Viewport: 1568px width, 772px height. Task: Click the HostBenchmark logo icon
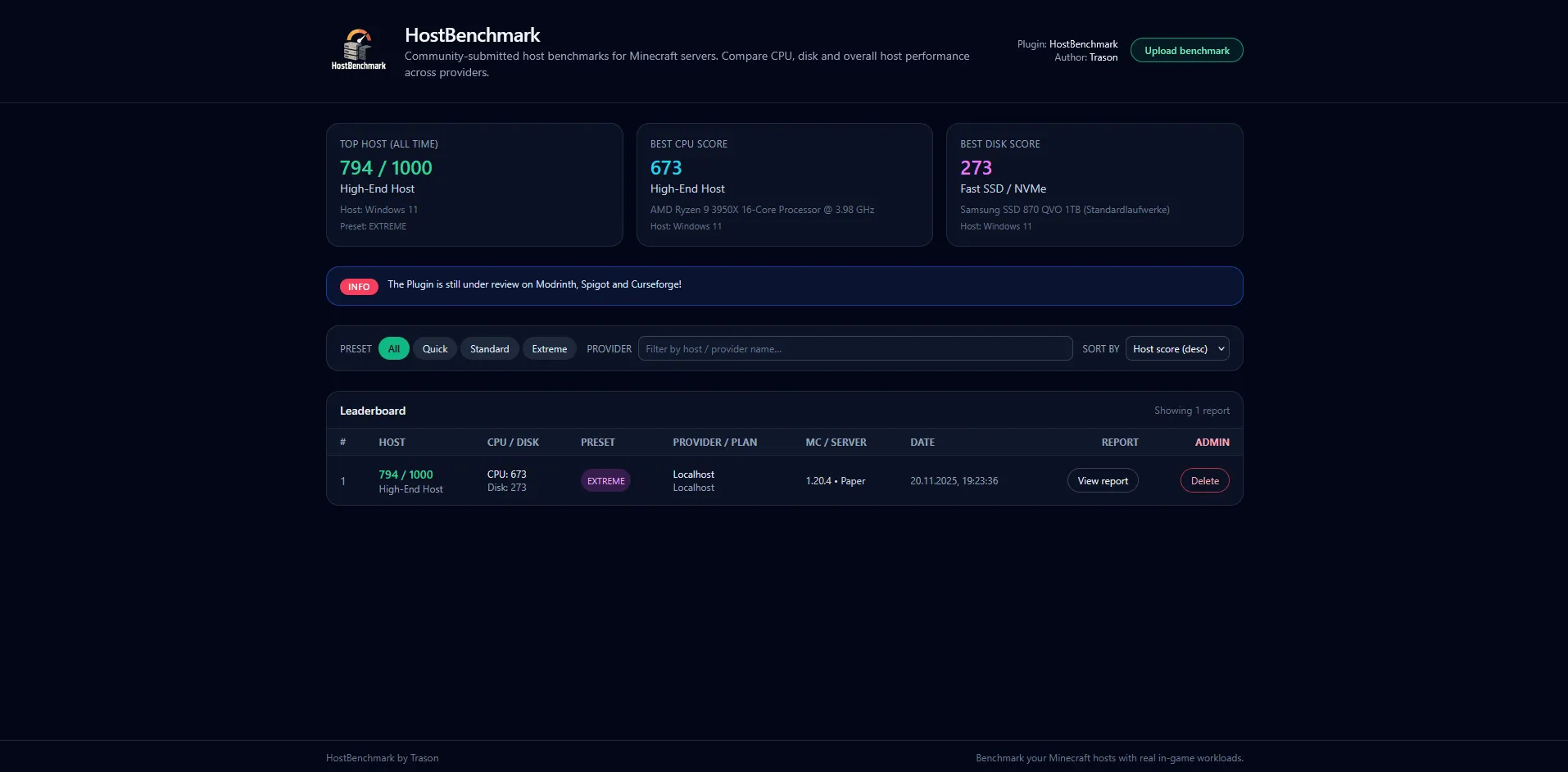click(x=359, y=50)
